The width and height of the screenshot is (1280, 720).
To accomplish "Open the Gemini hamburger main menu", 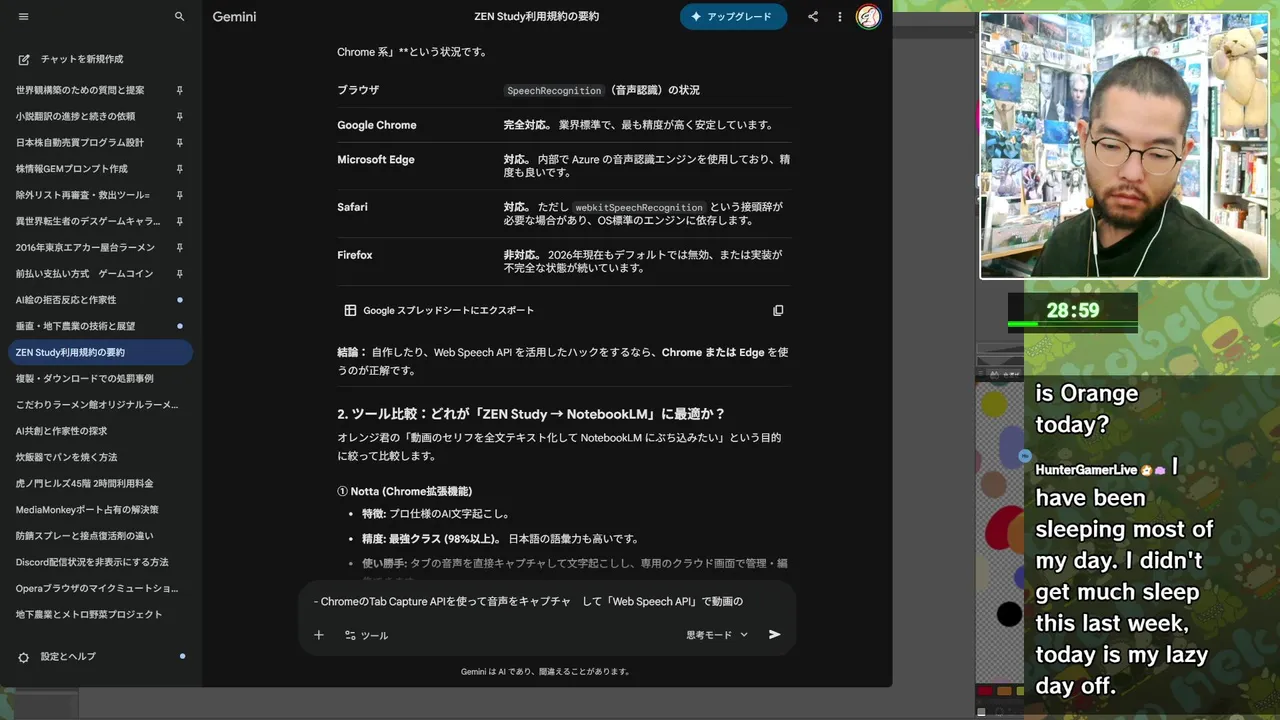I will point(24,17).
